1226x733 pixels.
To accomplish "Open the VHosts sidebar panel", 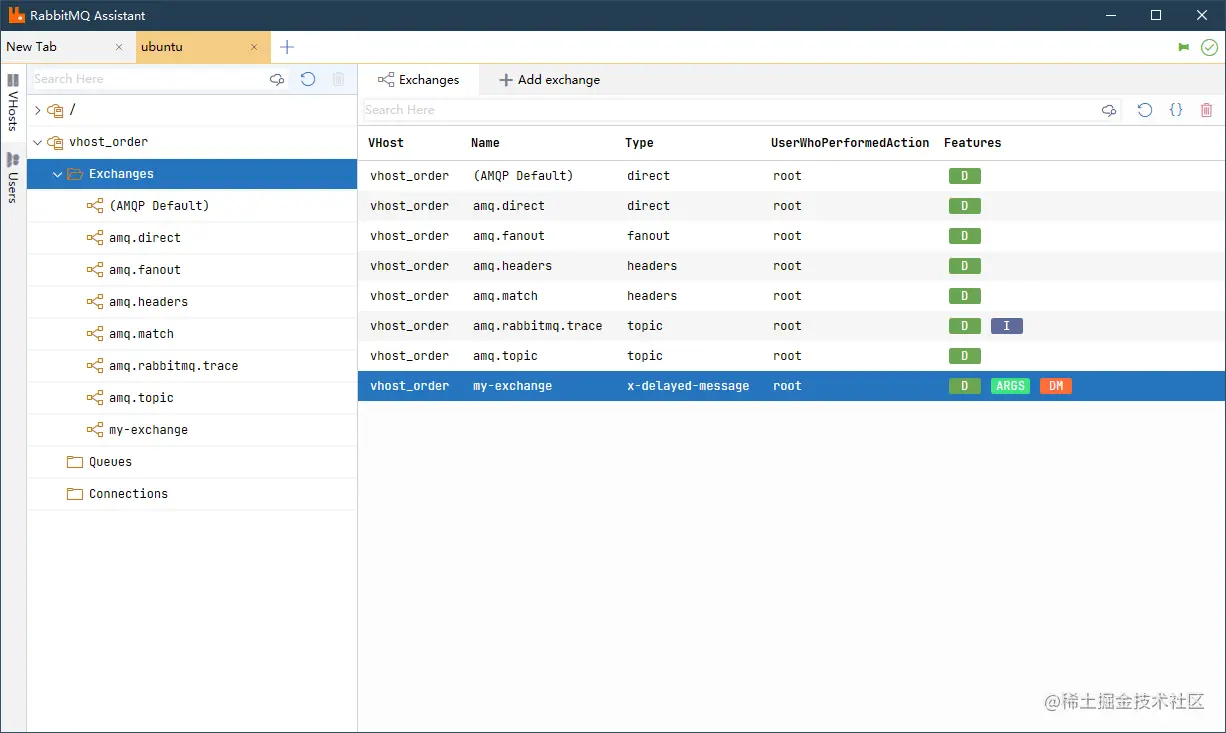I will coord(13,102).
